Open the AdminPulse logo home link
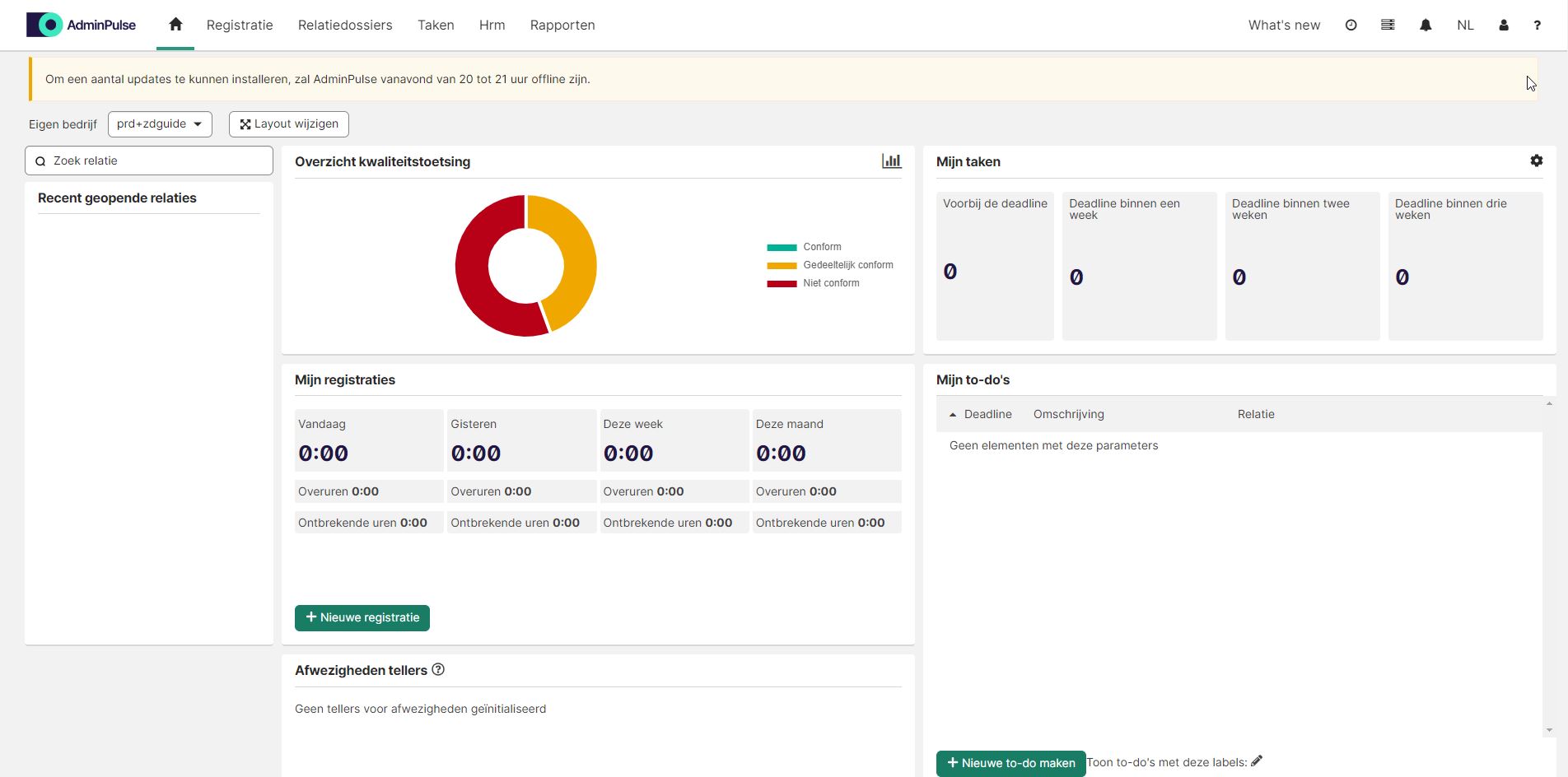Image resolution: width=1568 pixels, height=777 pixels. click(81, 25)
